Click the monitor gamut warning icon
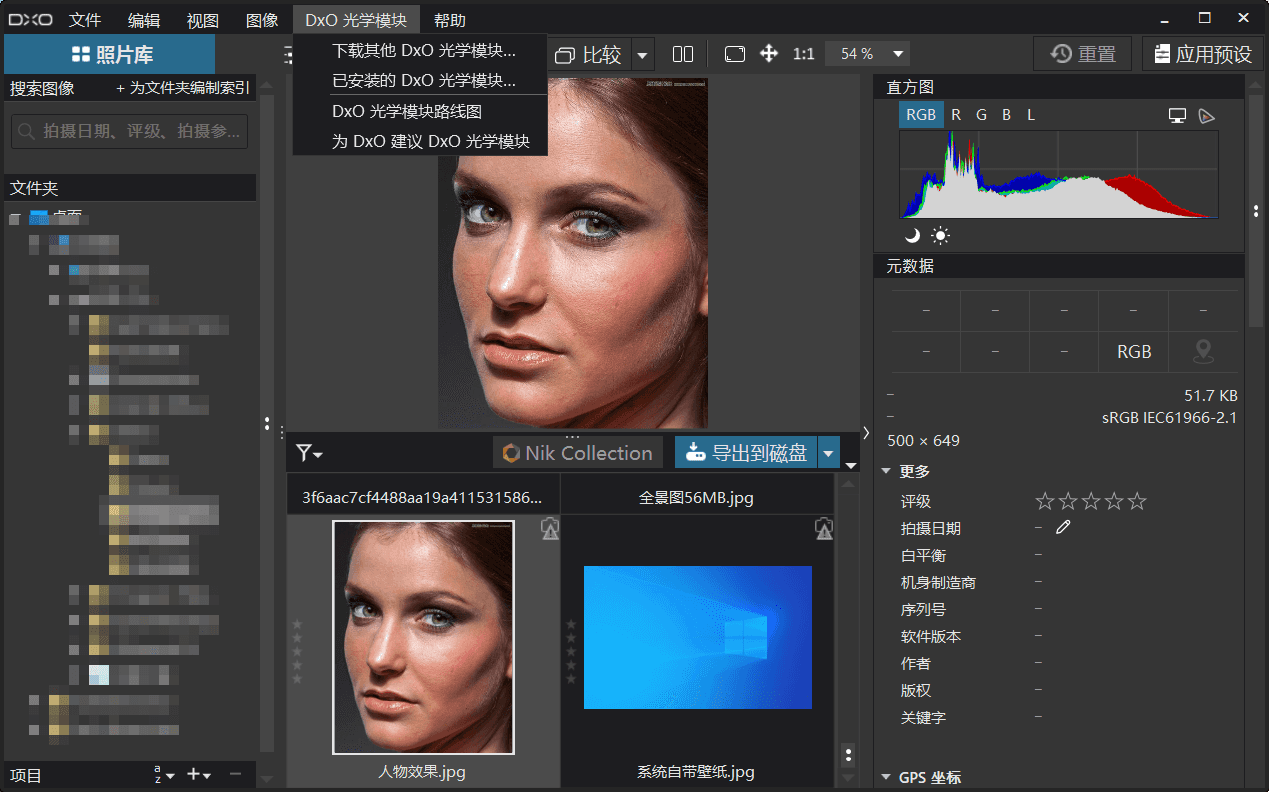The width and height of the screenshot is (1269, 792). 1177,115
